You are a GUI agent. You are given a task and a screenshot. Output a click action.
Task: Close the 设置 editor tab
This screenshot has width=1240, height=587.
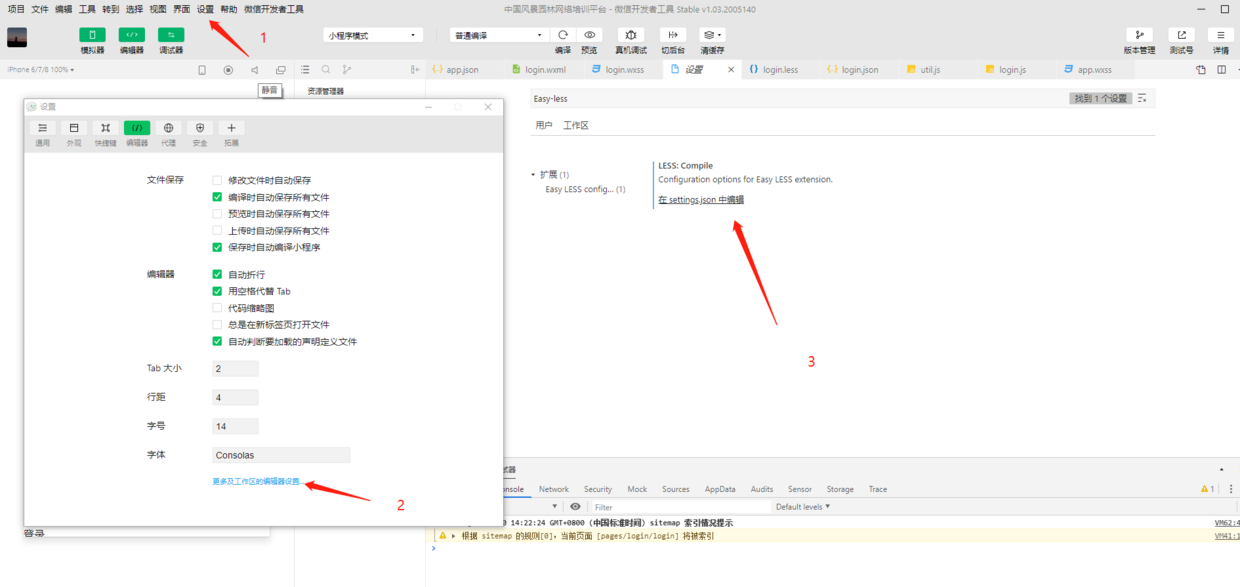[731, 70]
